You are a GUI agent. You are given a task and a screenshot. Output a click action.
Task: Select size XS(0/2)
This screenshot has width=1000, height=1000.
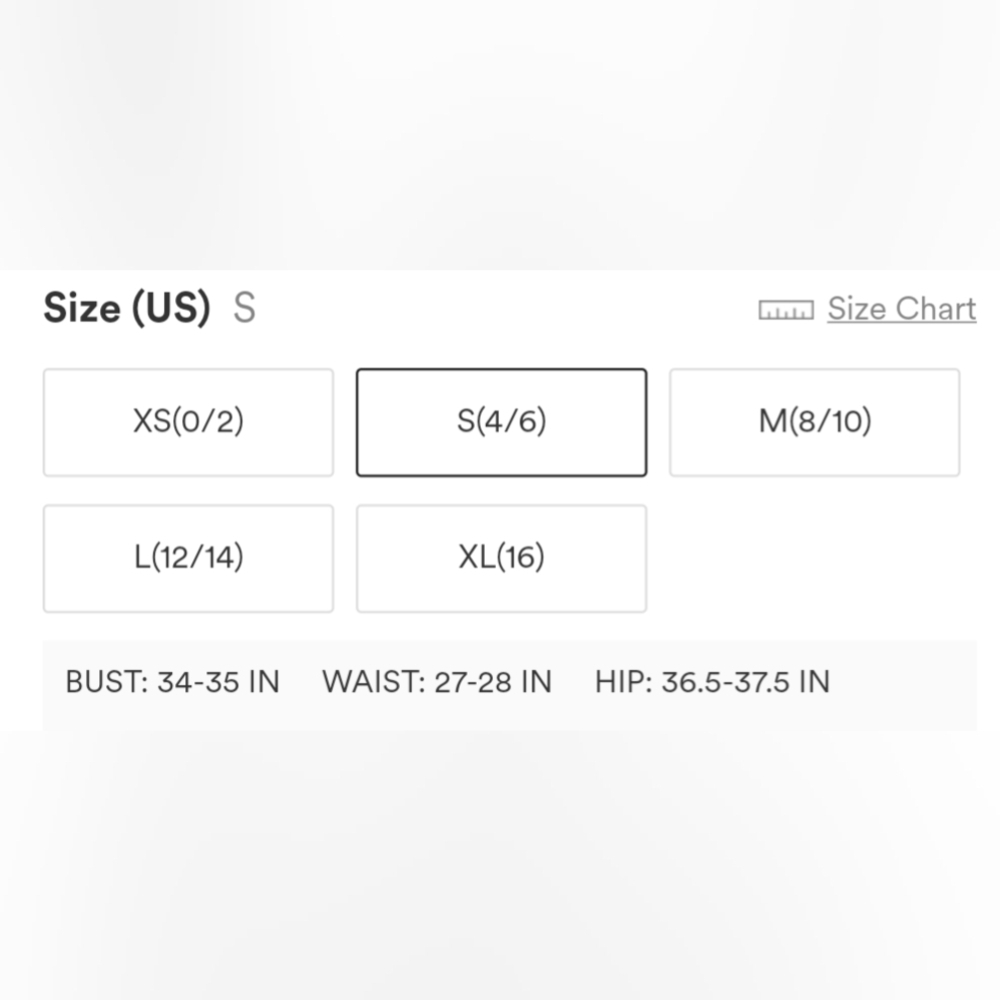[x=188, y=422]
